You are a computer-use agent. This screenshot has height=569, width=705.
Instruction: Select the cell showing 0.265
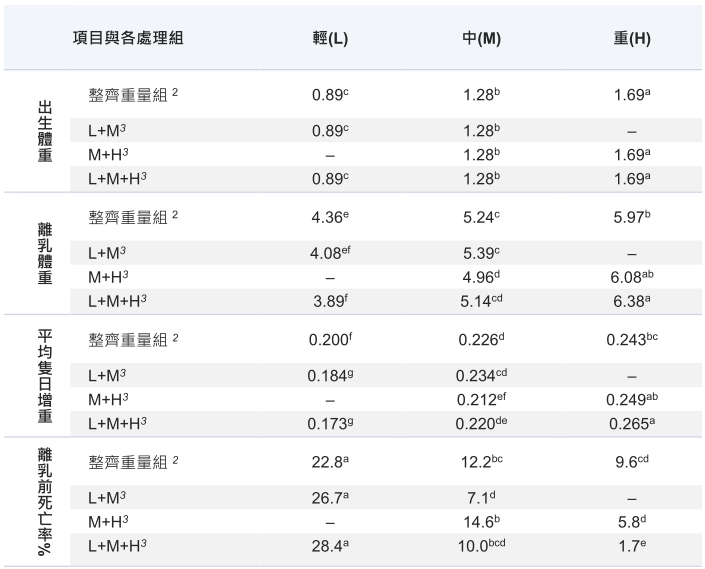(x=632, y=423)
